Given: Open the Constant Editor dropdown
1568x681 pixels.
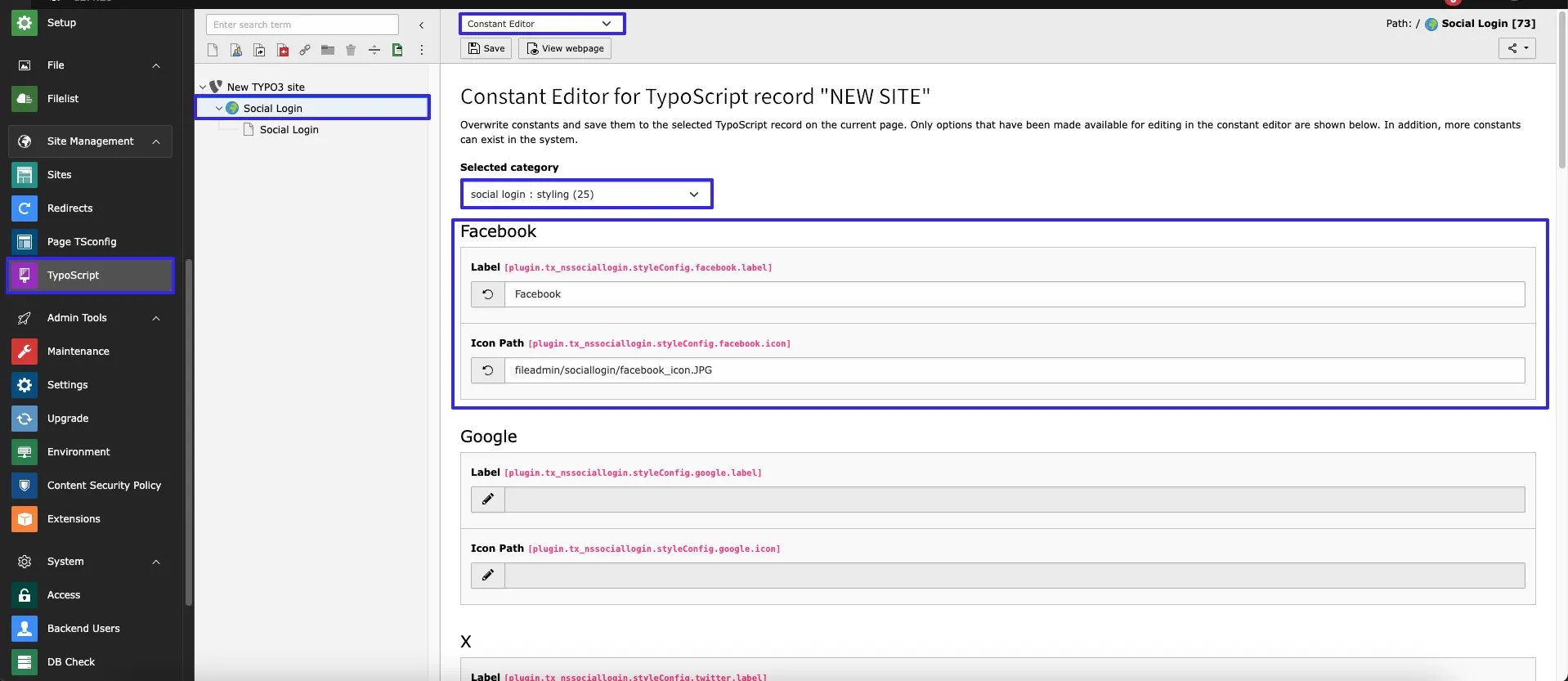Looking at the screenshot, I should tap(542, 24).
